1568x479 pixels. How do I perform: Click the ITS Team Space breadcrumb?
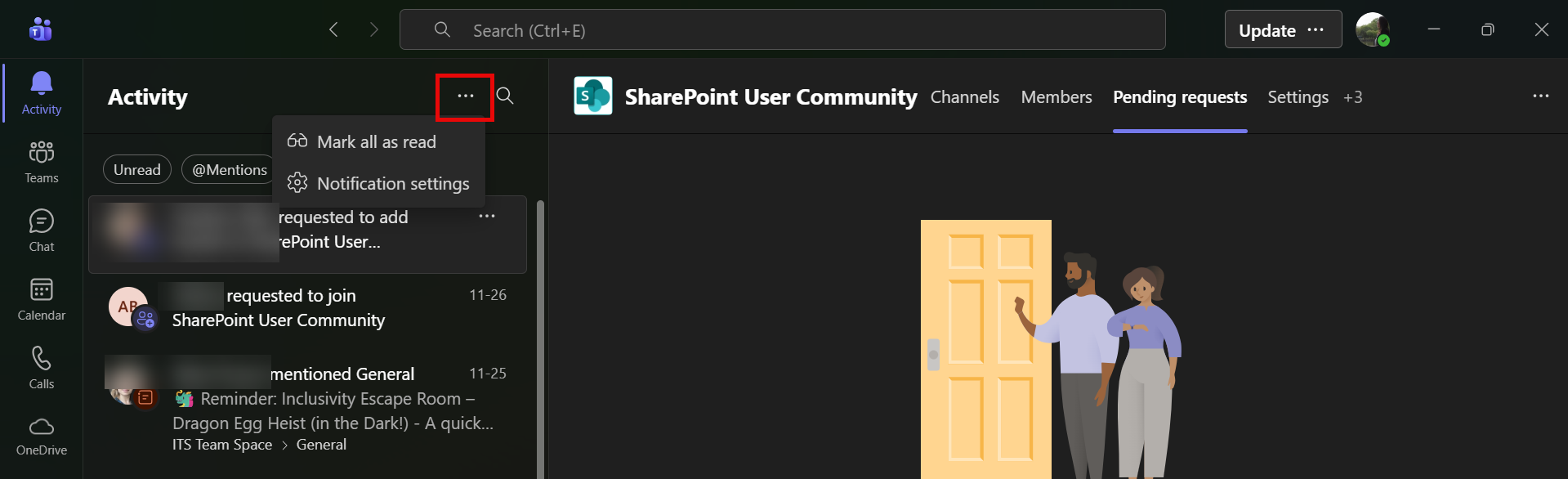pos(222,445)
